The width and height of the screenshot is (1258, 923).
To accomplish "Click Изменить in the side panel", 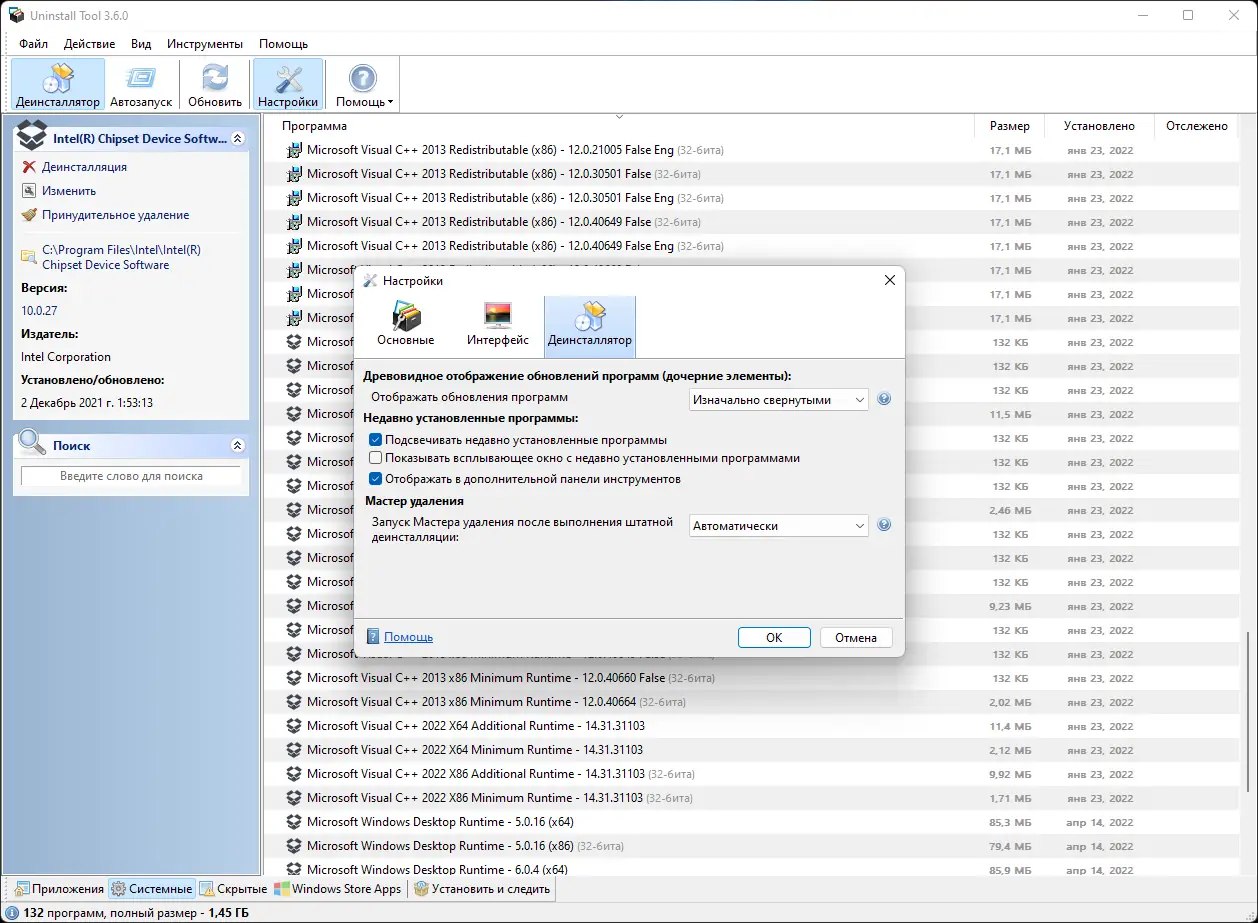I will [69, 191].
